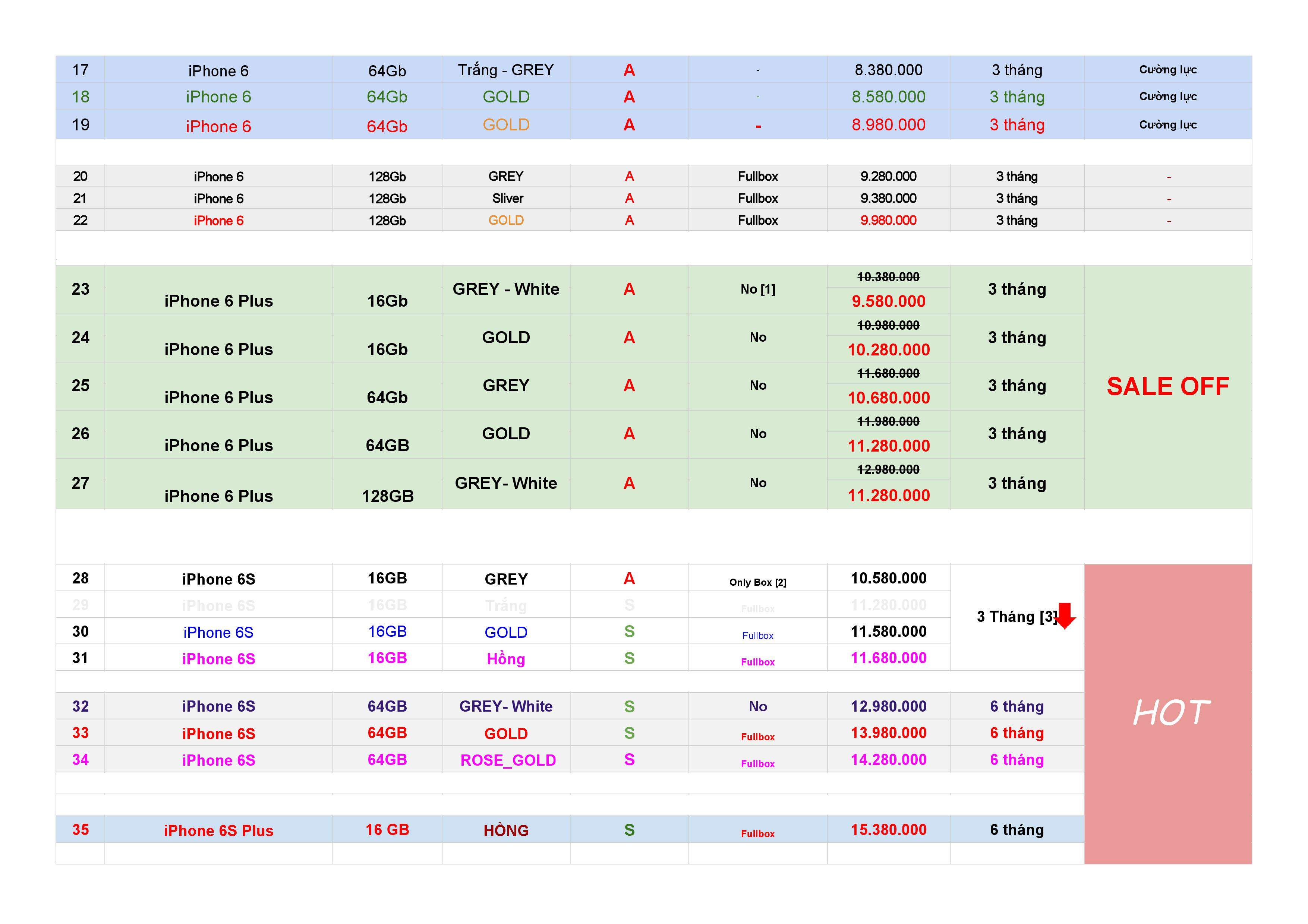Click price 9.280.000 in row 20
The height and width of the screenshot is (924, 1308).
[x=888, y=177]
